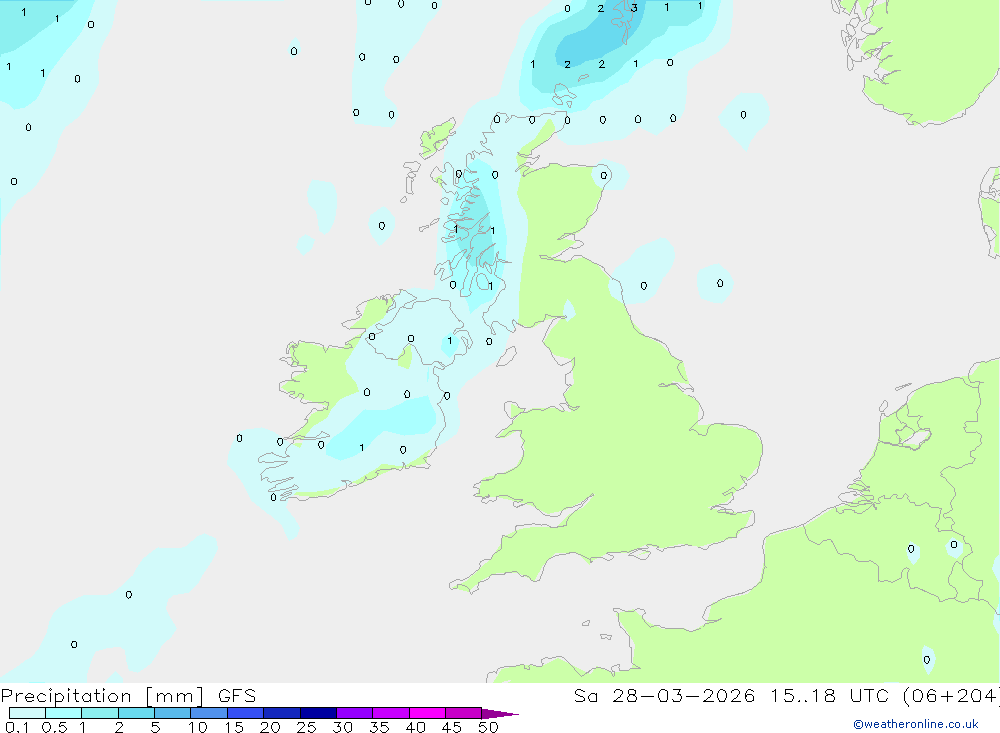Click the '50' legend scale label

[488, 727]
